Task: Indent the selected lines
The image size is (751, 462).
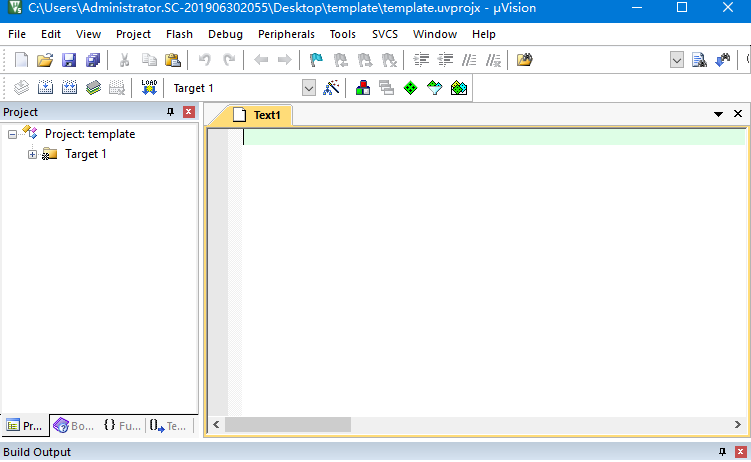Action: coord(421,60)
